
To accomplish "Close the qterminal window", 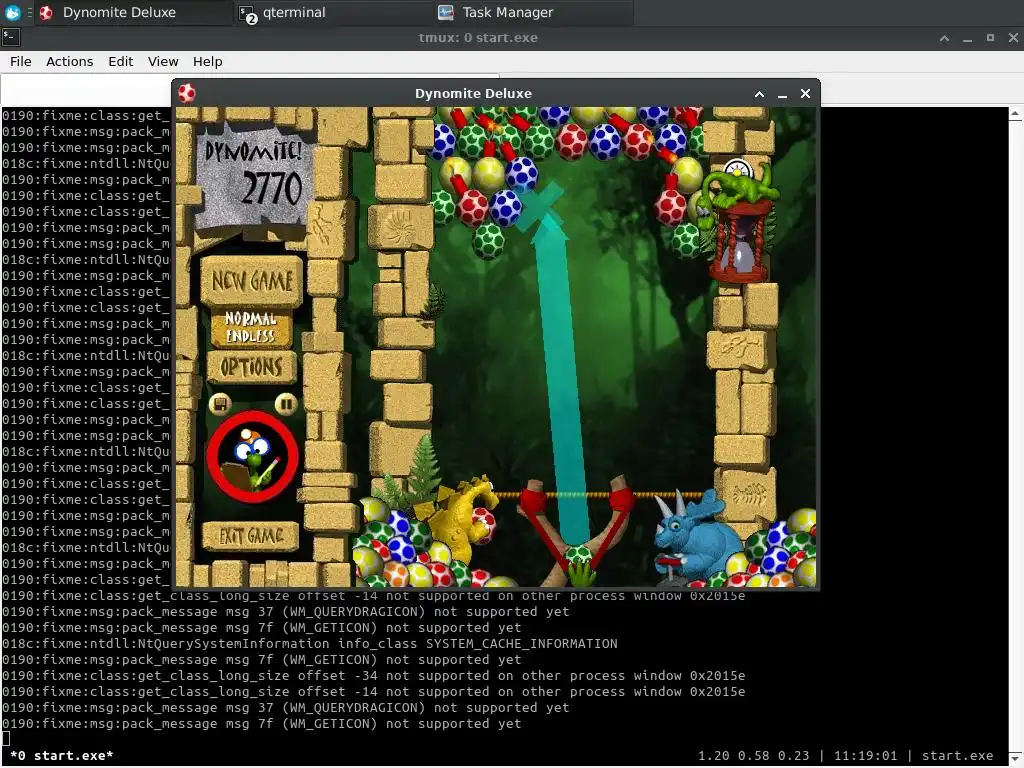I will pyautogui.click(x=1013, y=38).
